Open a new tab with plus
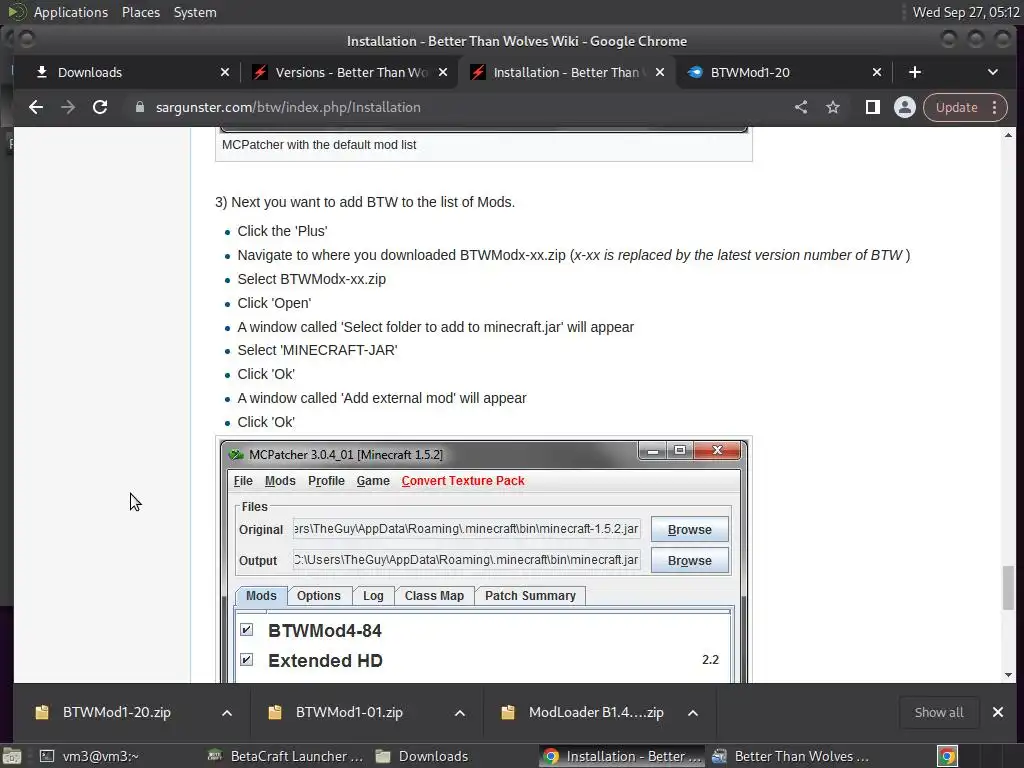 tap(915, 72)
